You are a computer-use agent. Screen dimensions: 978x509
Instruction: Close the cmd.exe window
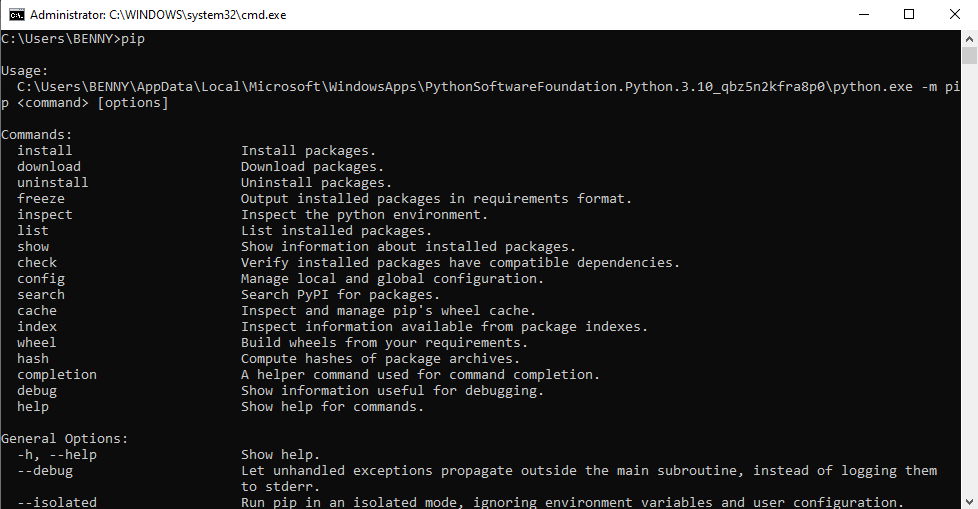tap(954, 15)
